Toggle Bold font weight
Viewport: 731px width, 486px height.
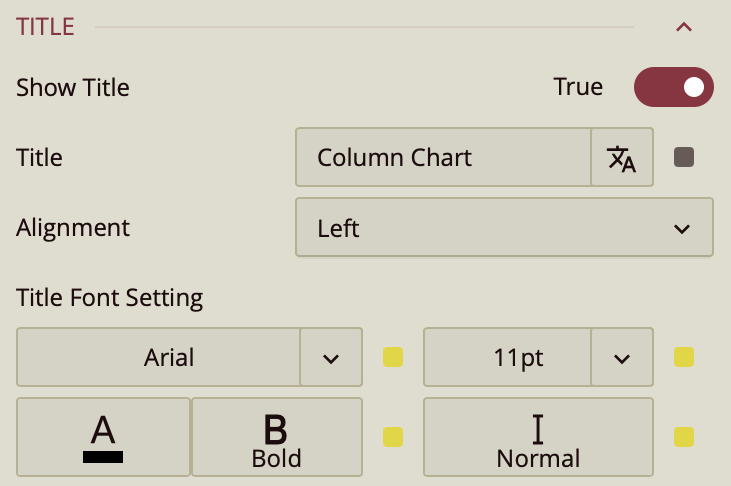(276, 437)
